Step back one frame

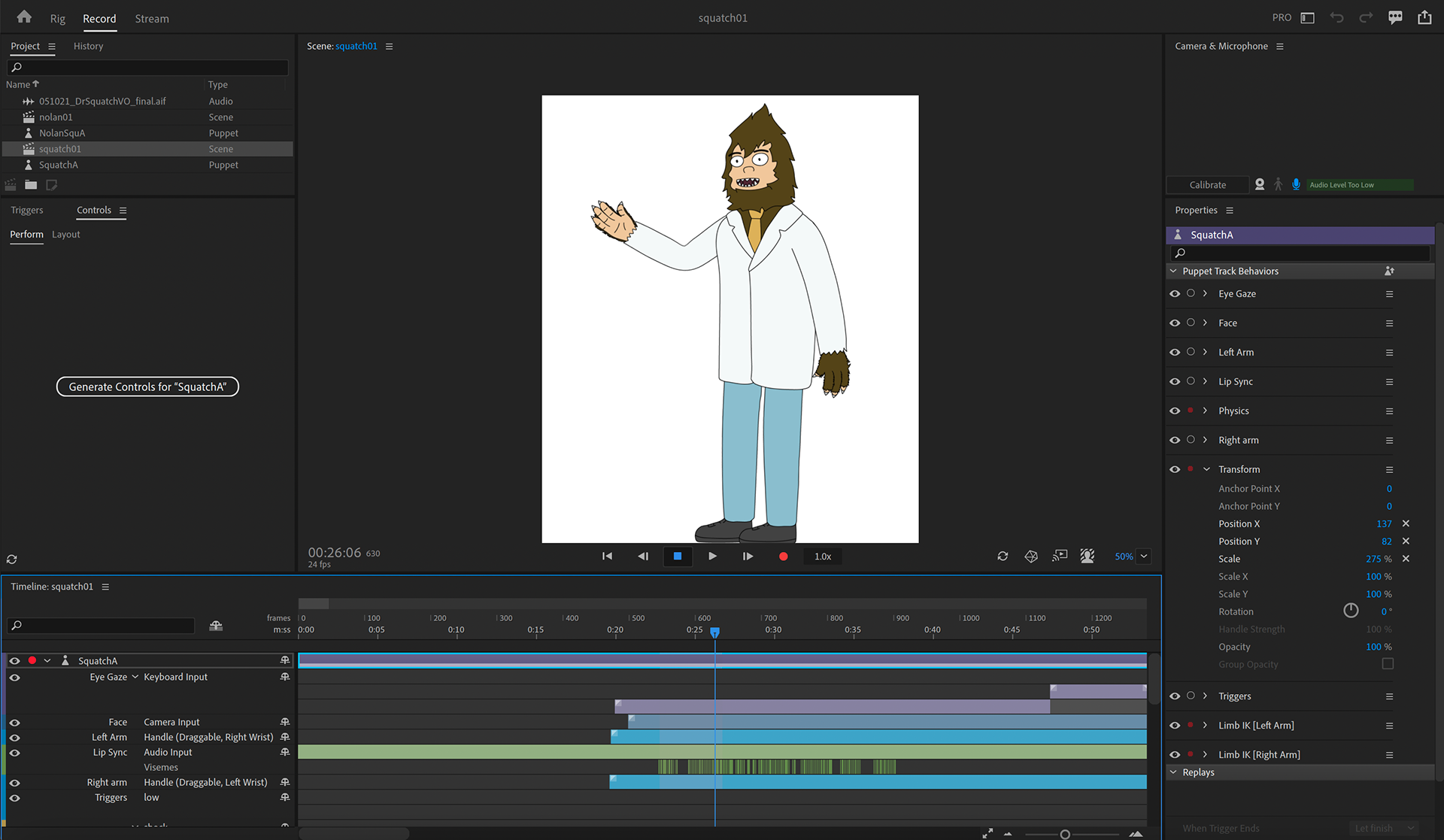point(642,556)
